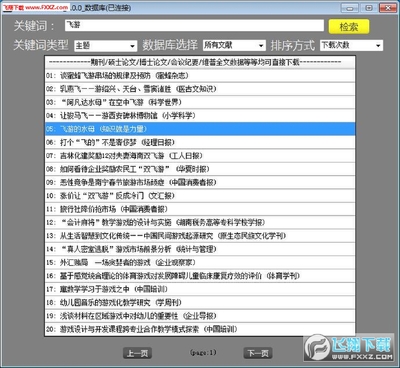This screenshot has height=368, width=400.
Task: Open the 关键词类型 dropdown showing 主题
Action: [x=105, y=45]
